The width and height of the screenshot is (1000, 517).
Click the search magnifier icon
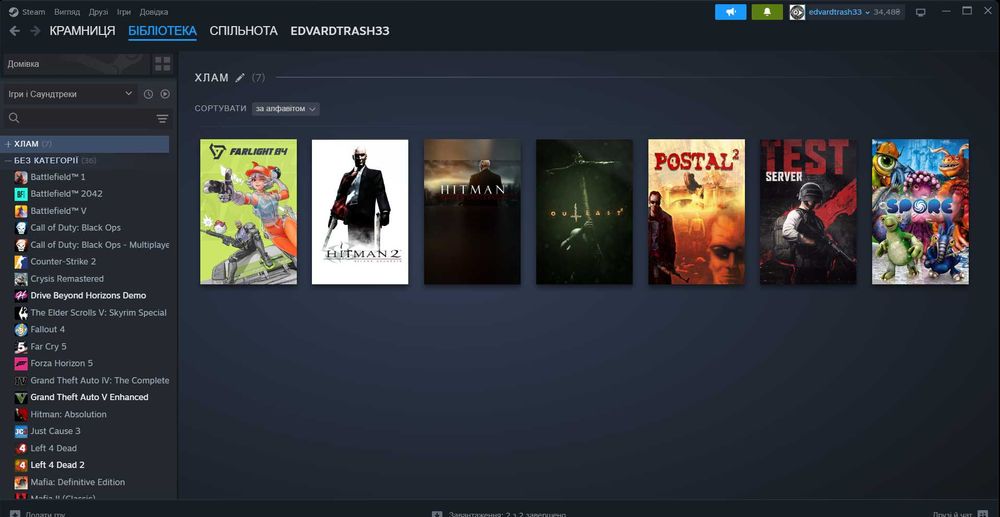click(14, 118)
